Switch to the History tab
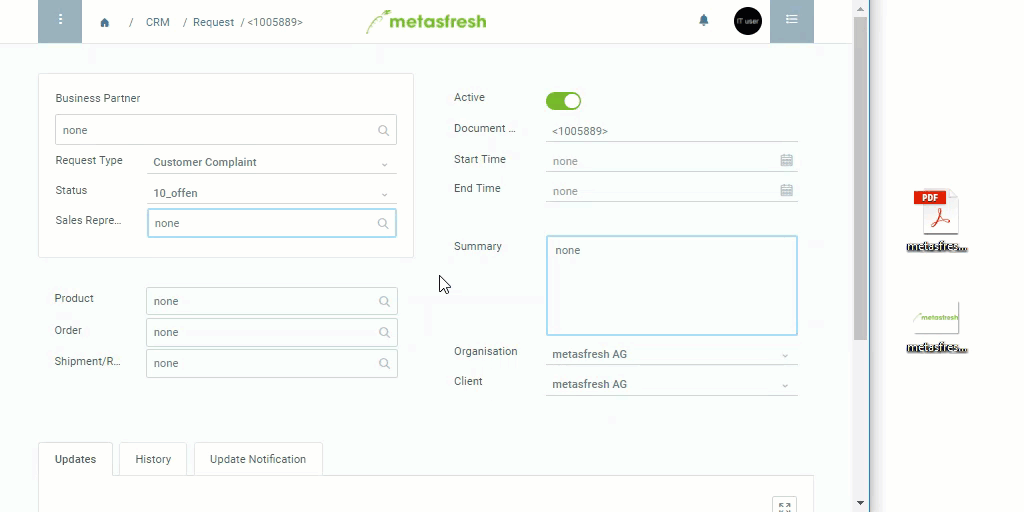The image size is (1024, 512). 153,459
